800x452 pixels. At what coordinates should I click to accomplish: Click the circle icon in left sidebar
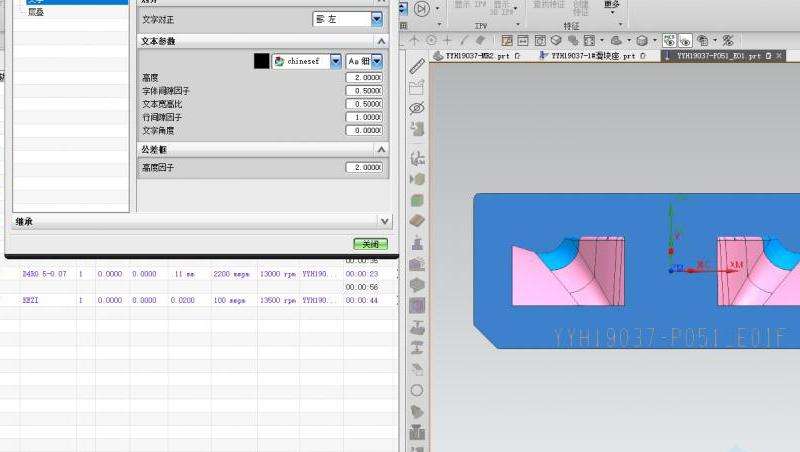pyautogui.click(x=417, y=390)
